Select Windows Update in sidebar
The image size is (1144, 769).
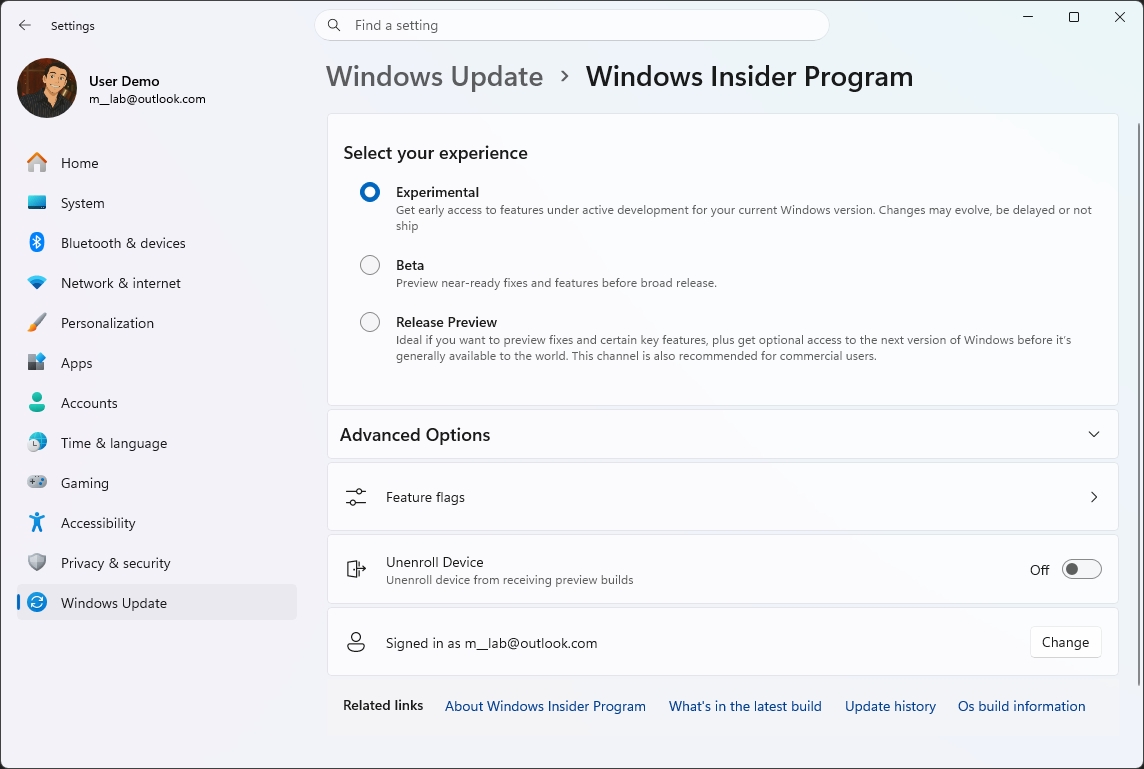click(x=157, y=603)
